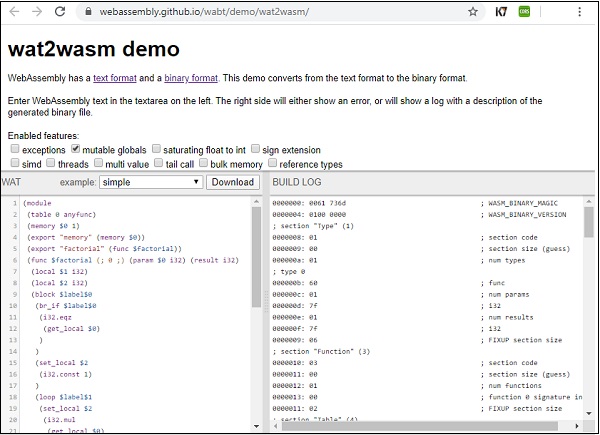Click the WAT editor up scroll arrow

click(x=256, y=202)
